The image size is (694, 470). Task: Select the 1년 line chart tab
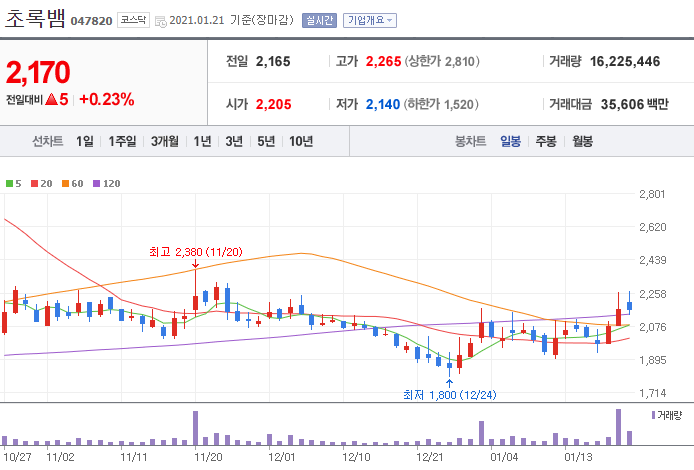(x=202, y=141)
